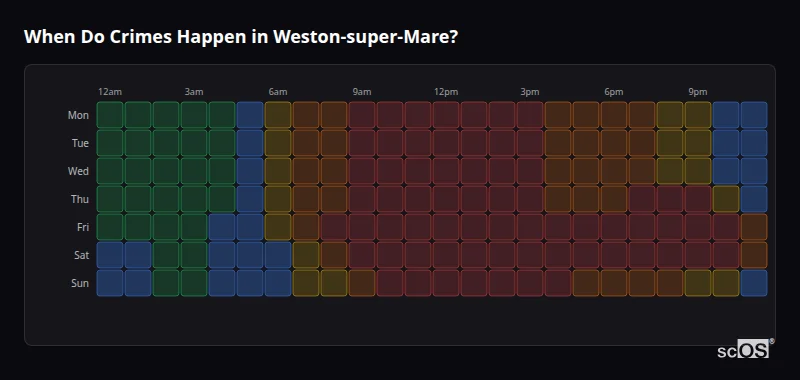This screenshot has height=380, width=800.
Task: Click the Saturday 3am green cell
Action: coord(194,255)
